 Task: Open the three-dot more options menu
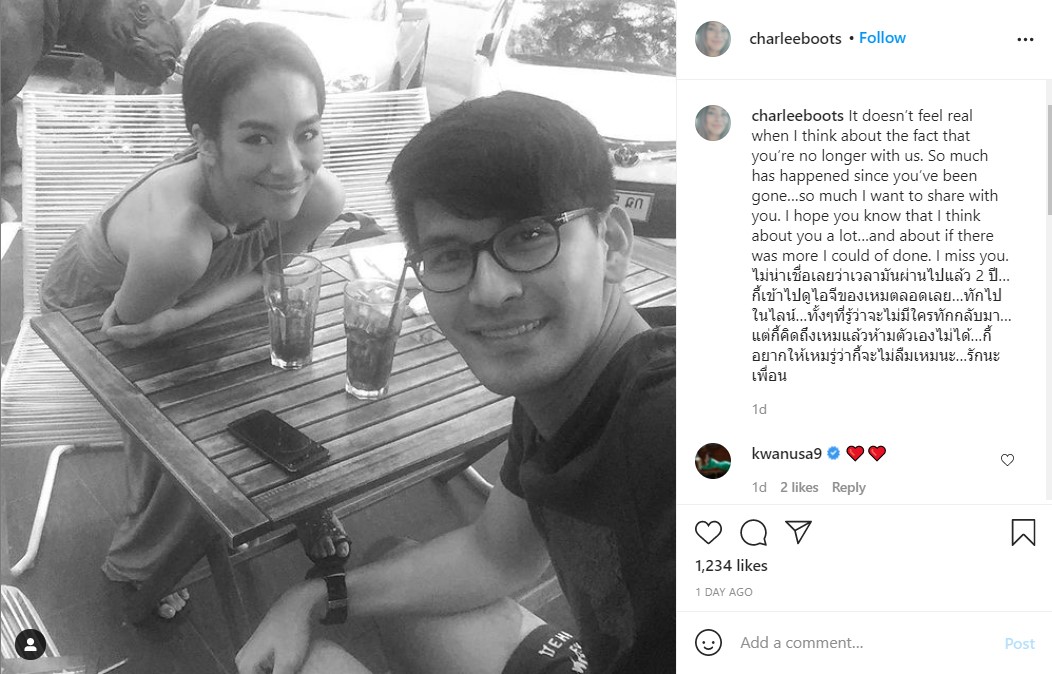click(1025, 40)
